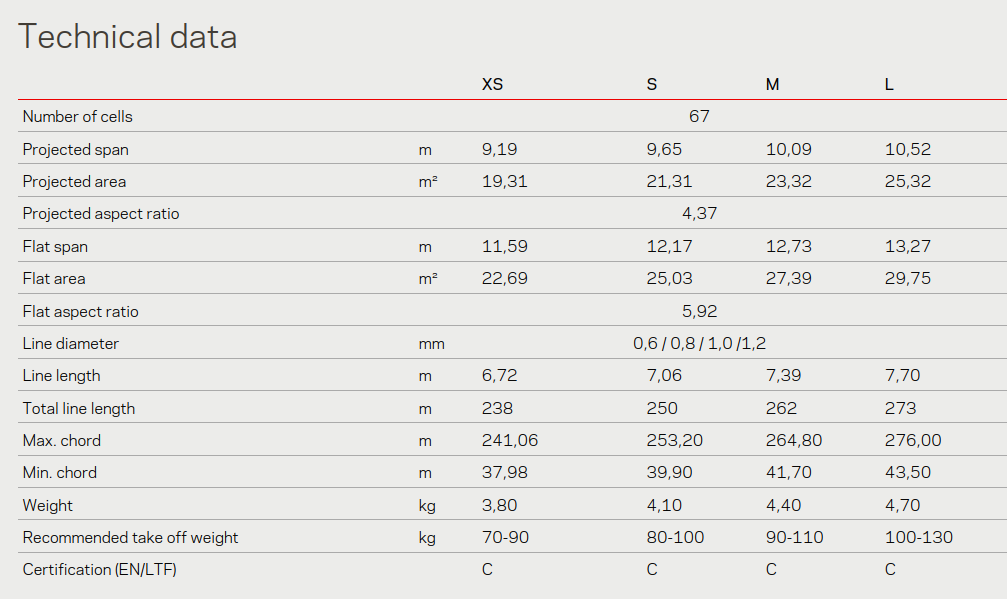Select the S size column header
1007x599 pixels.
pyautogui.click(x=652, y=85)
